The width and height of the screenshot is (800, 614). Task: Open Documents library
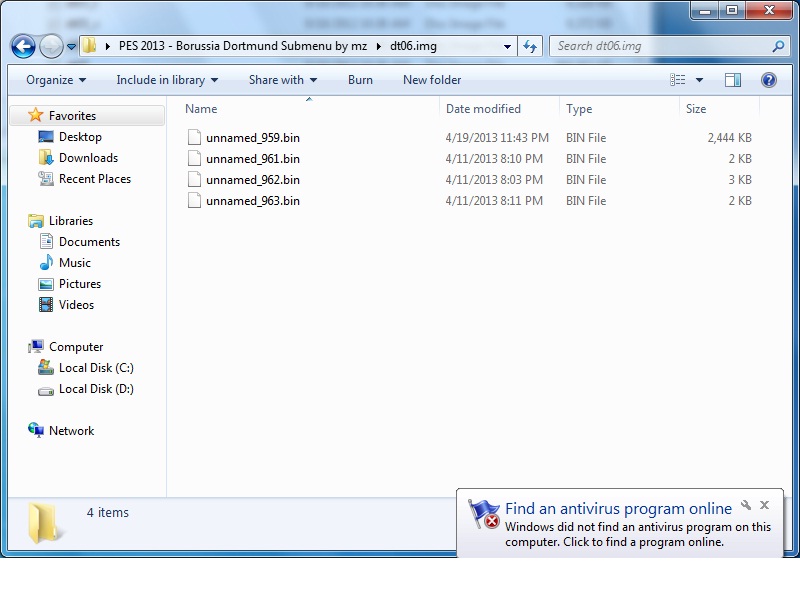(x=89, y=241)
